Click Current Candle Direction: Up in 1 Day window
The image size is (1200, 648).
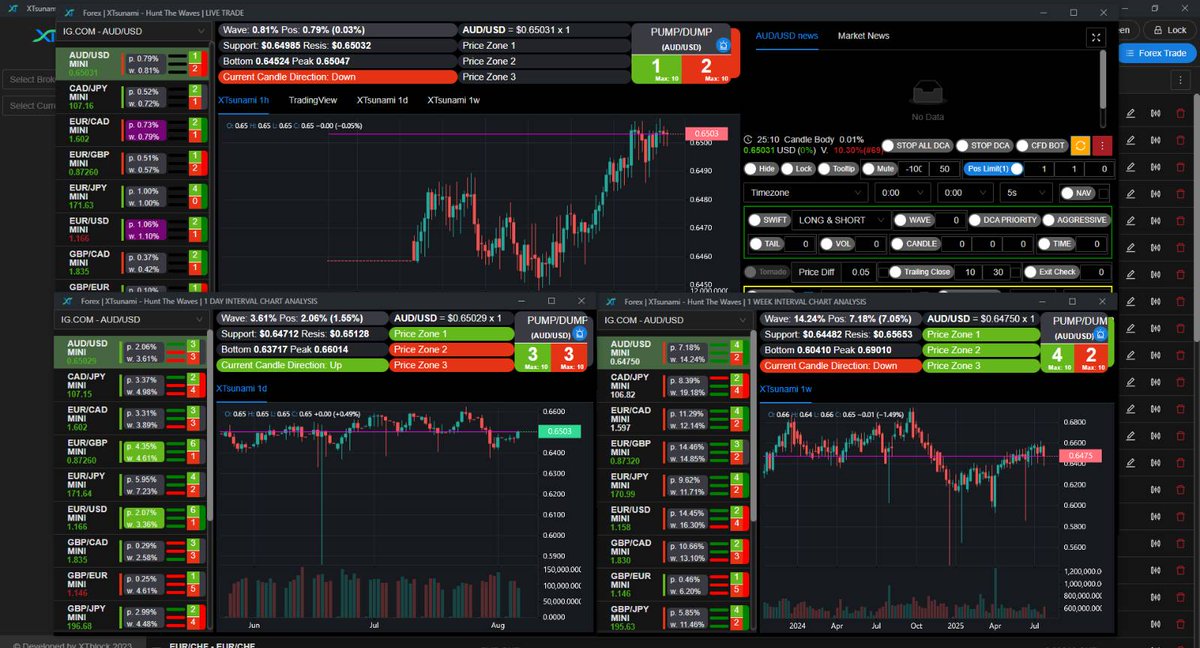(x=300, y=365)
